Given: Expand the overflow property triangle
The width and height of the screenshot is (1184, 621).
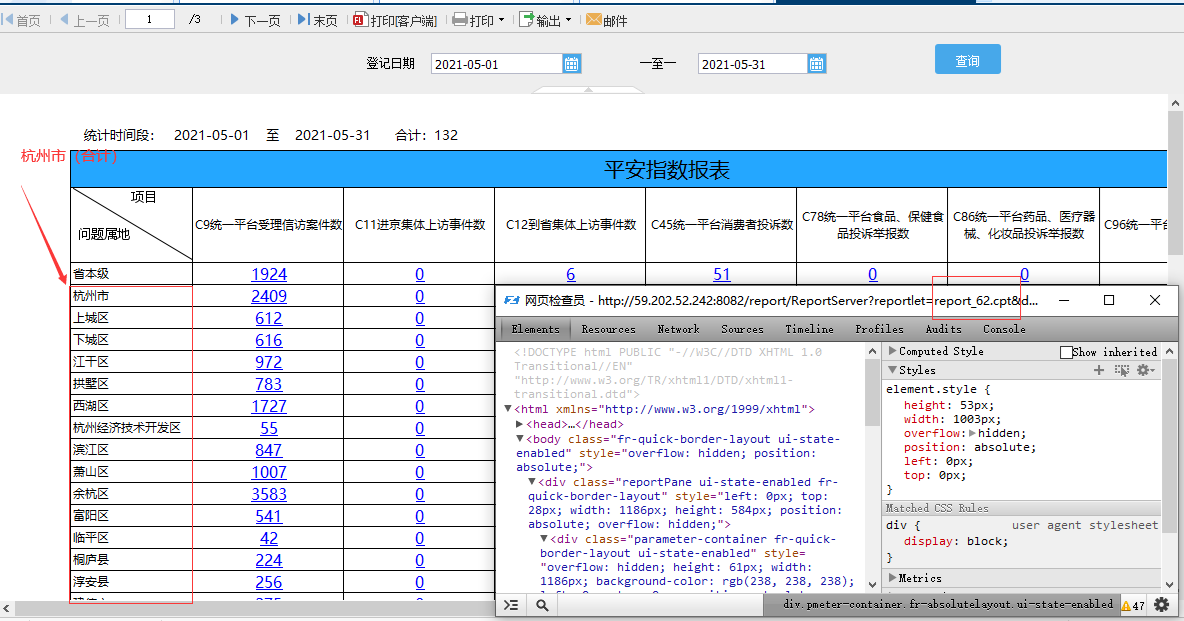Looking at the screenshot, I should coord(972,433).
